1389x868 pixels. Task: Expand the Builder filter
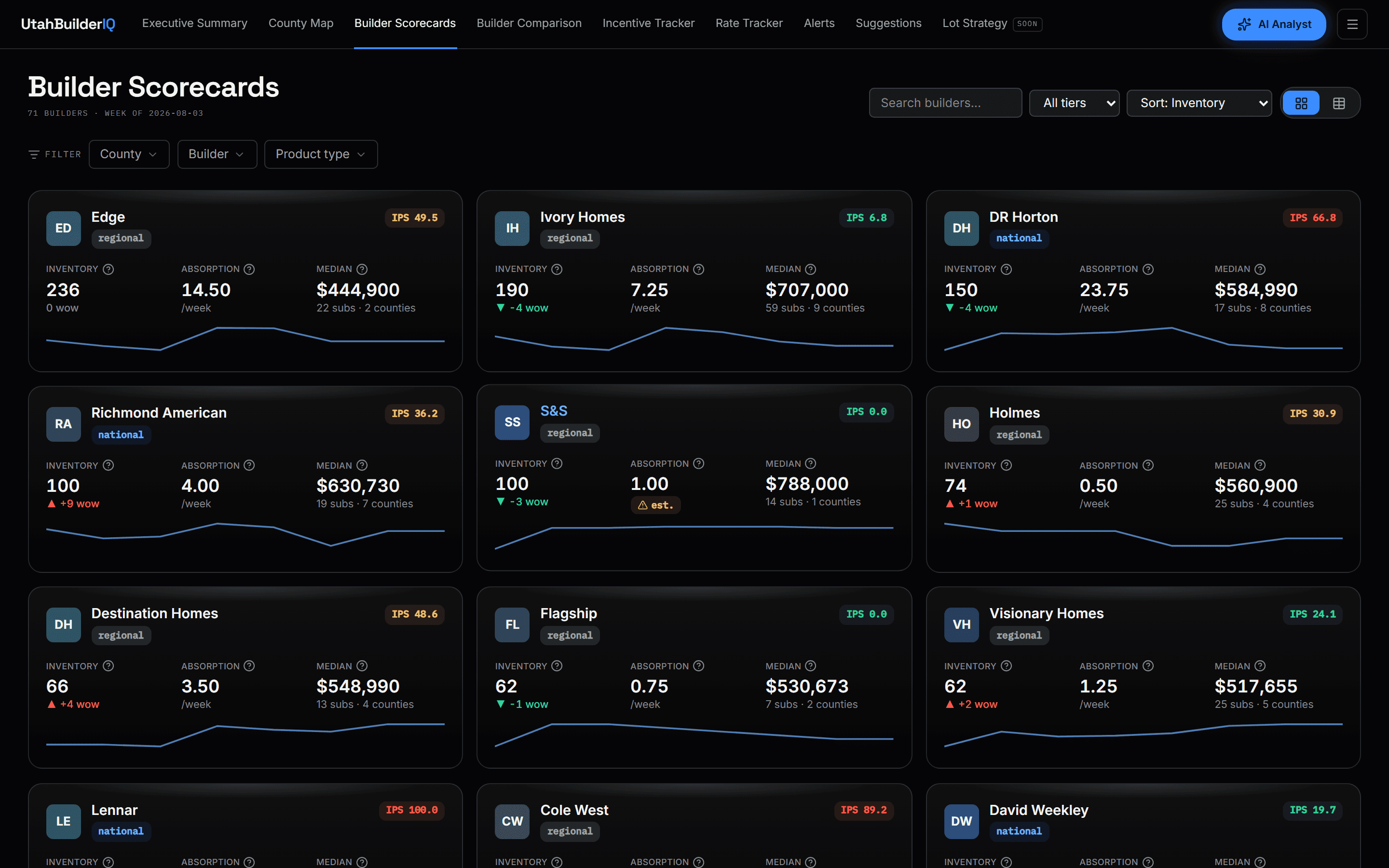click(x=217, y=154)
